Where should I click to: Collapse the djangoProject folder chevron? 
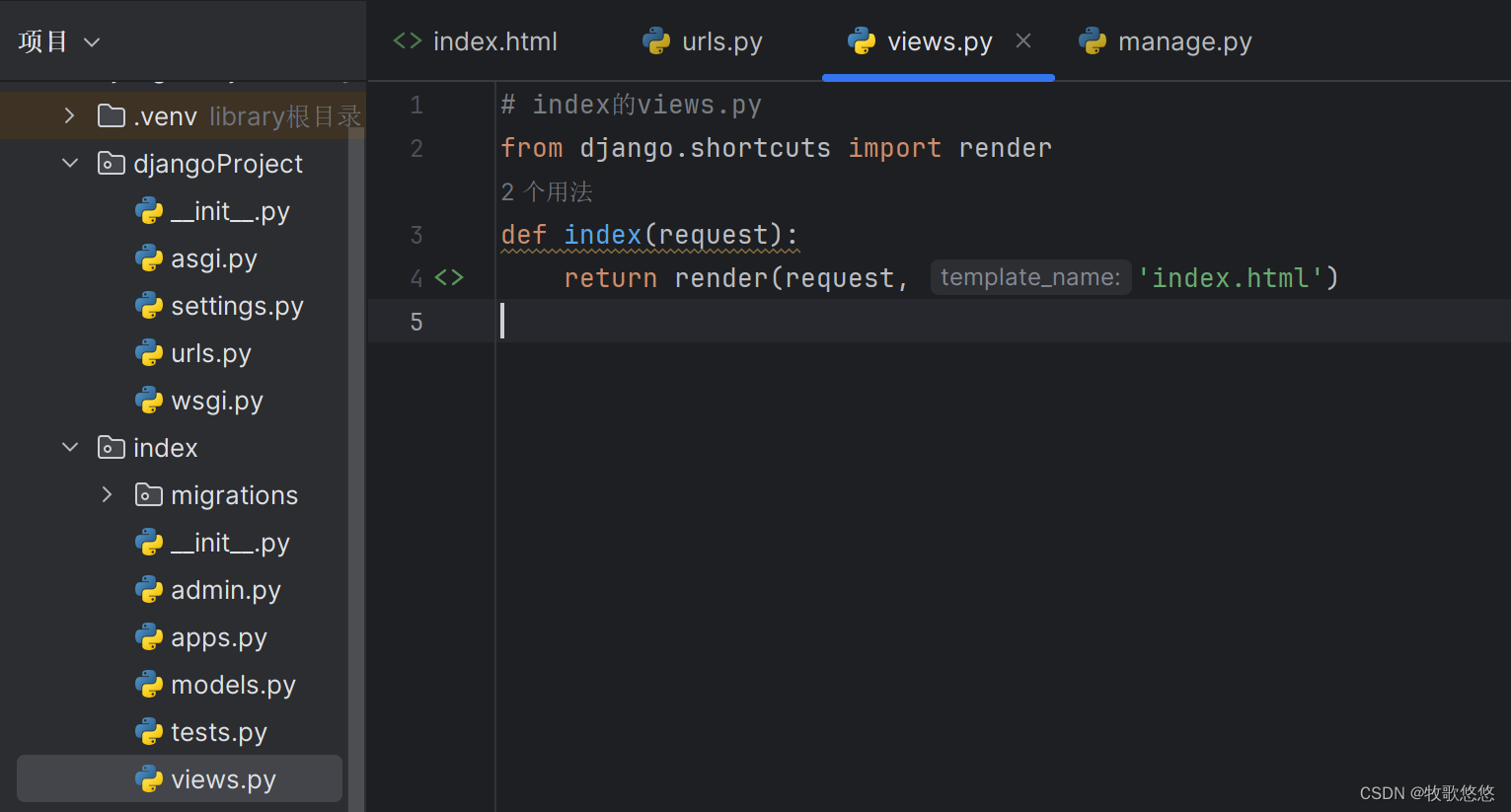70,163
